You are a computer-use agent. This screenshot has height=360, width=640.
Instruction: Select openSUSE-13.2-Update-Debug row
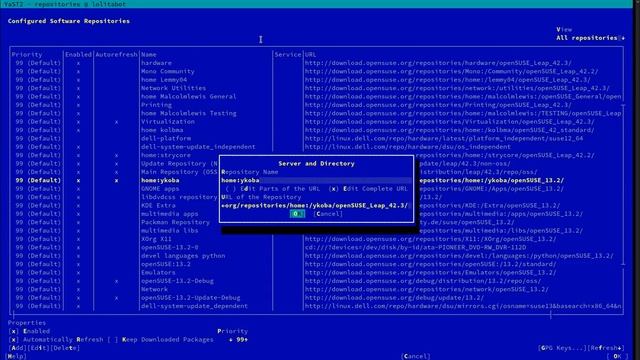[x=316, y=298]
